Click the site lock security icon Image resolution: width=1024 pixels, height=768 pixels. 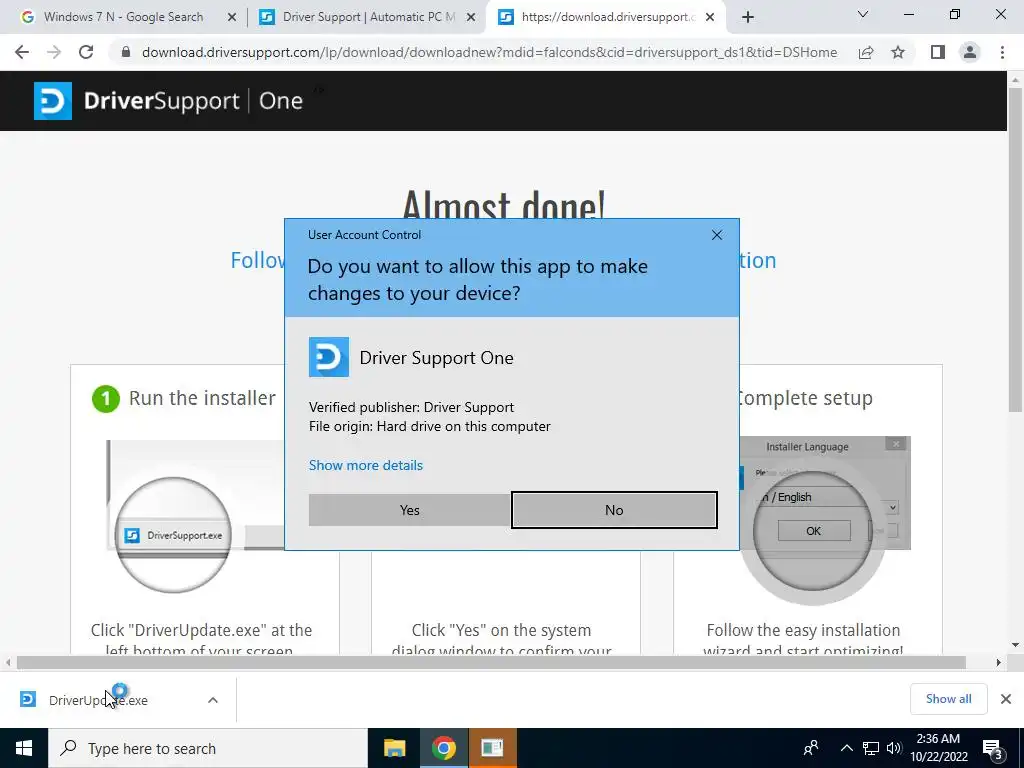pos(126,52)
